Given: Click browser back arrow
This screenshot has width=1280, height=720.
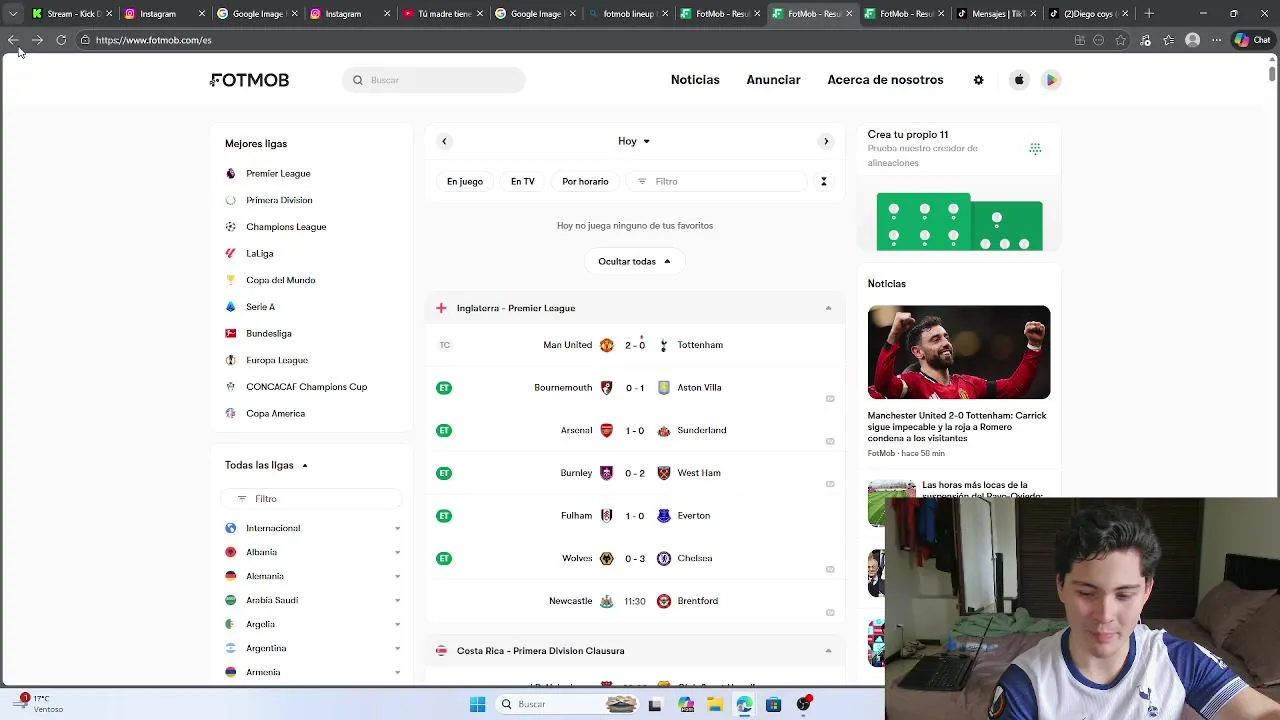Looking at the screenshot, I should click(13, 40).
